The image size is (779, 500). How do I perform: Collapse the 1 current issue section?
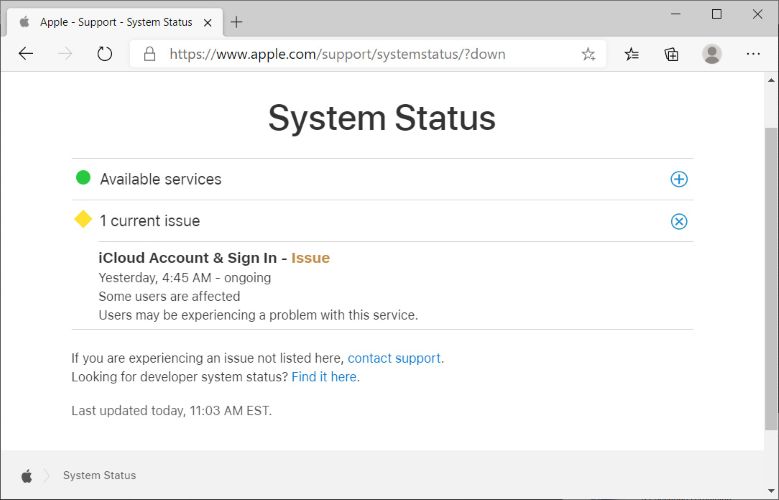pos(678,221)
